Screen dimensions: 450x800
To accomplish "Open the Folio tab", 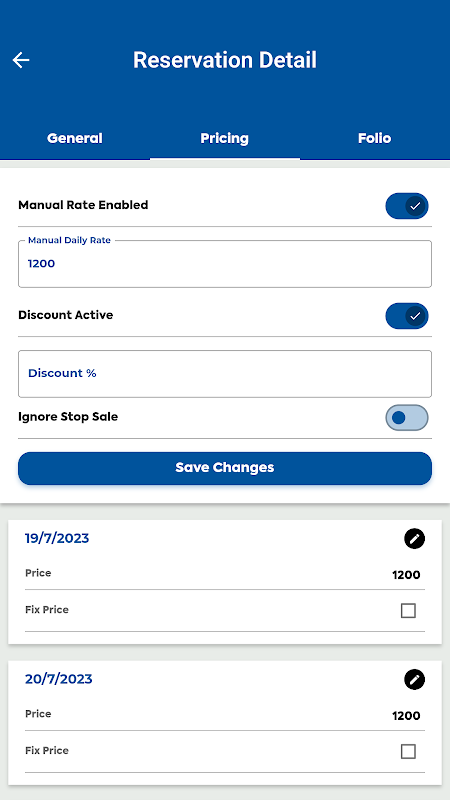I will coord(374,138).
